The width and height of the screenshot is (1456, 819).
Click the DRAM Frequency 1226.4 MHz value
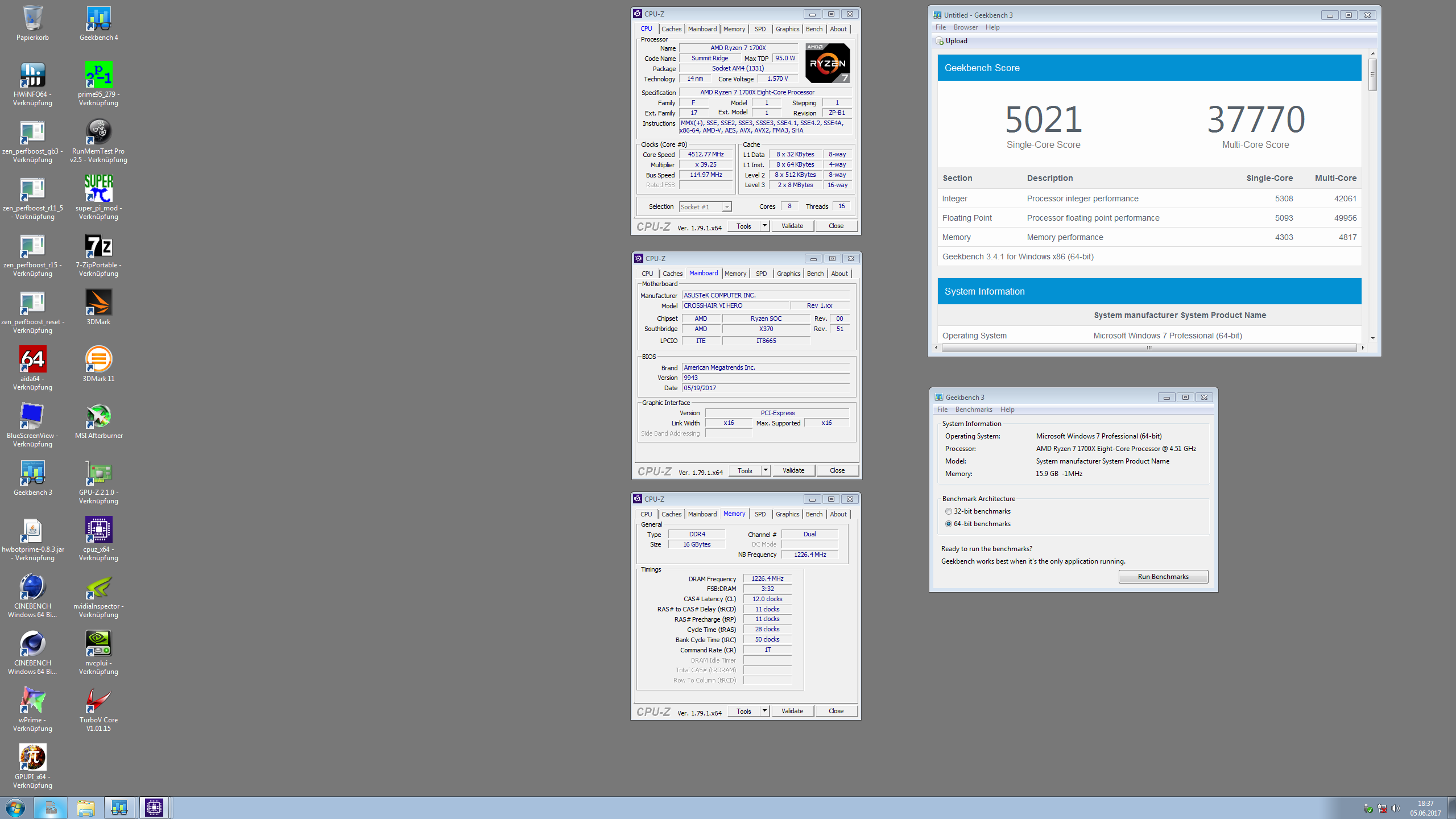767,579
